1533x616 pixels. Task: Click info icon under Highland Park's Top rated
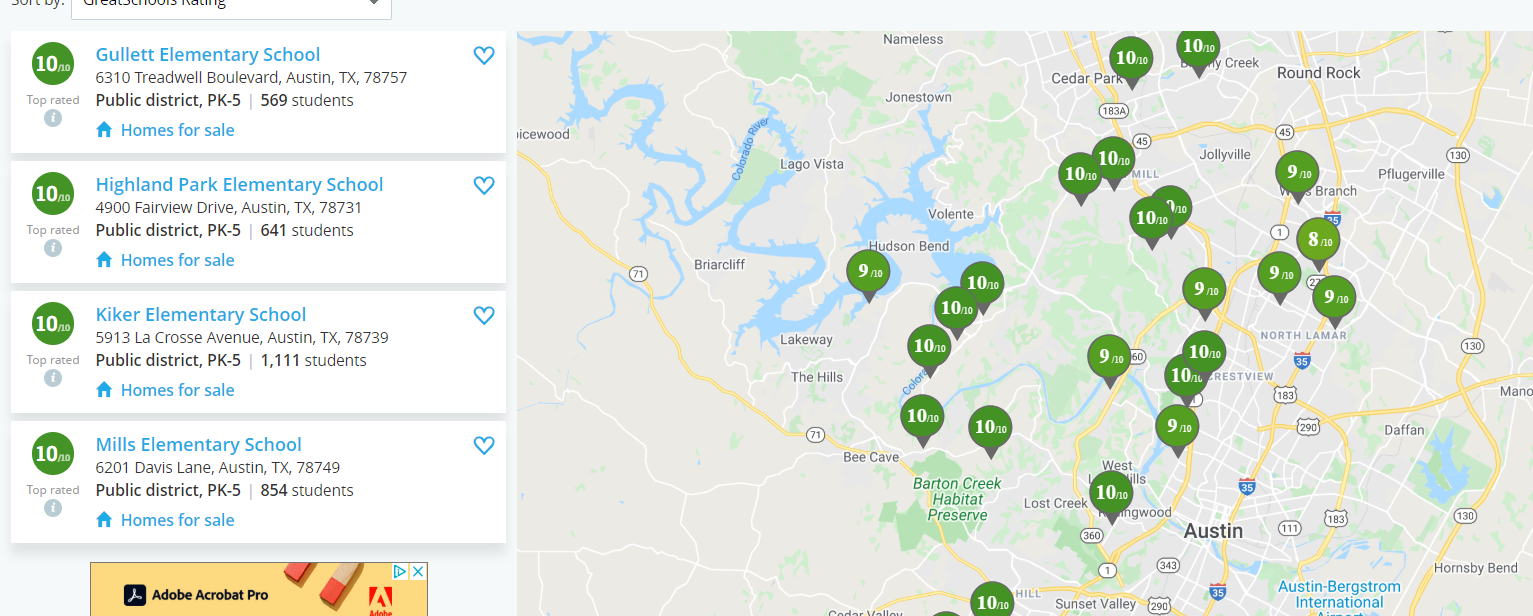click(53, 248)
